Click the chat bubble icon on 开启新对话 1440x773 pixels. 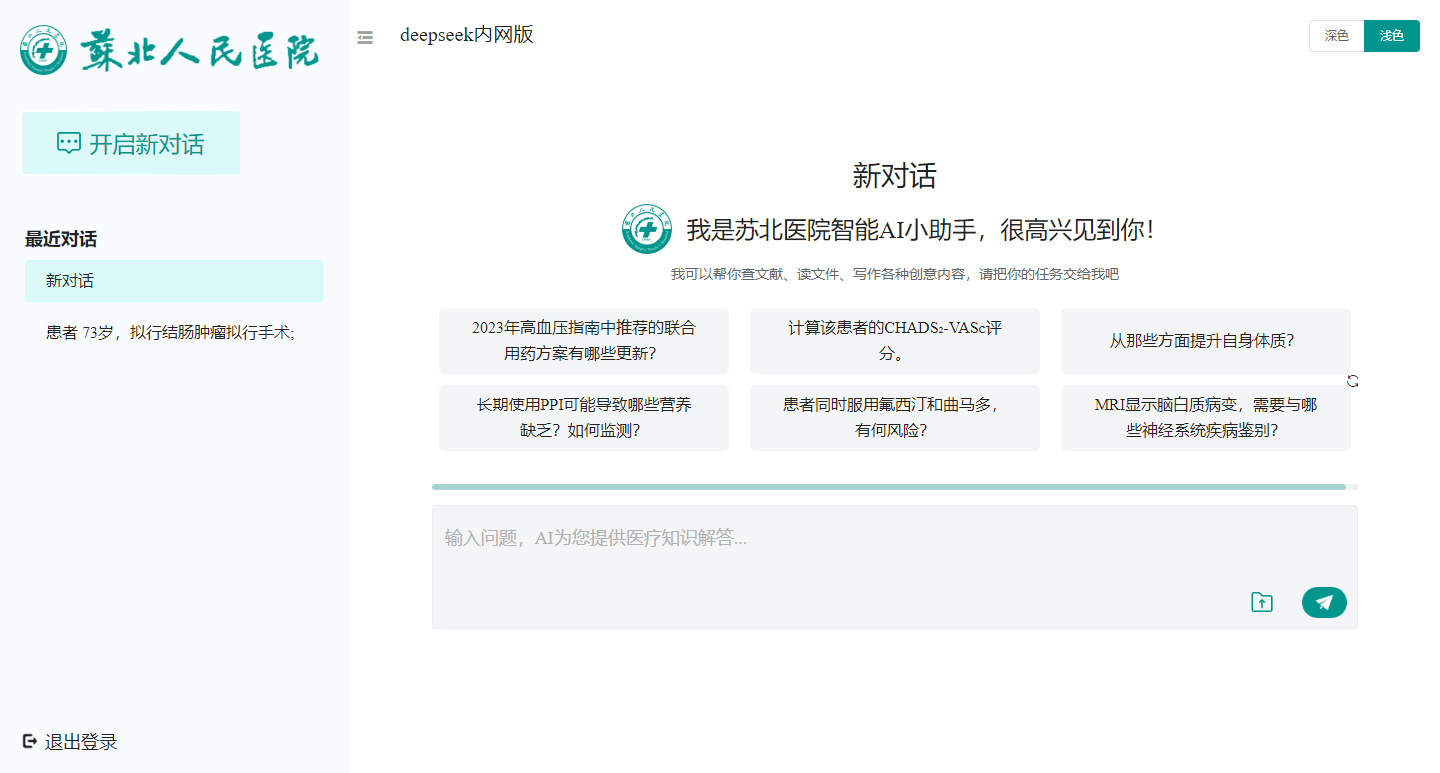pyautogui.click(x=67, y=143)
